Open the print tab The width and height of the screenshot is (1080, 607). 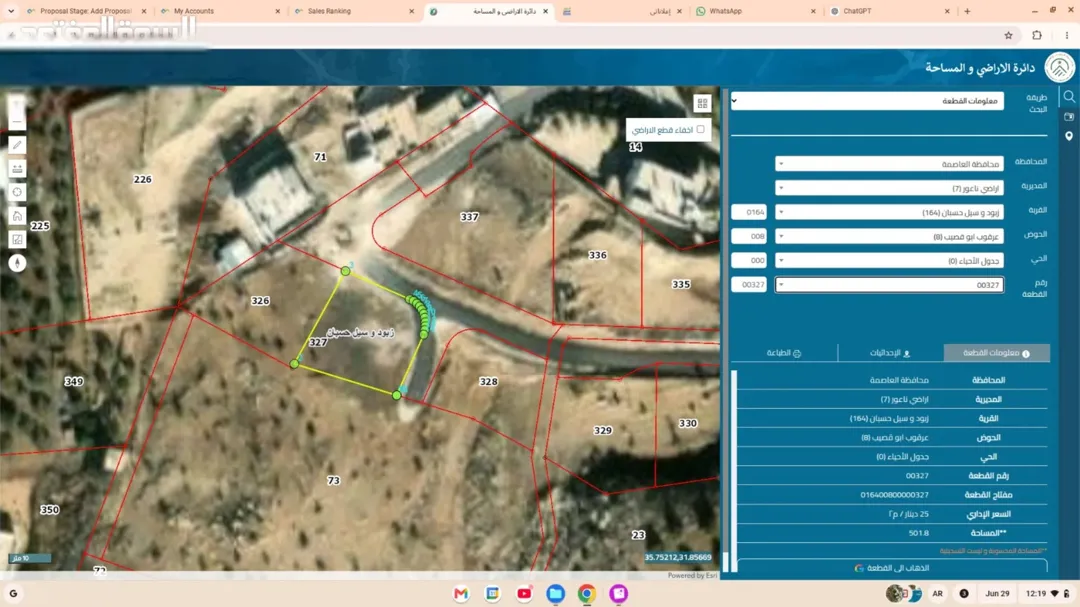[784, 353]
